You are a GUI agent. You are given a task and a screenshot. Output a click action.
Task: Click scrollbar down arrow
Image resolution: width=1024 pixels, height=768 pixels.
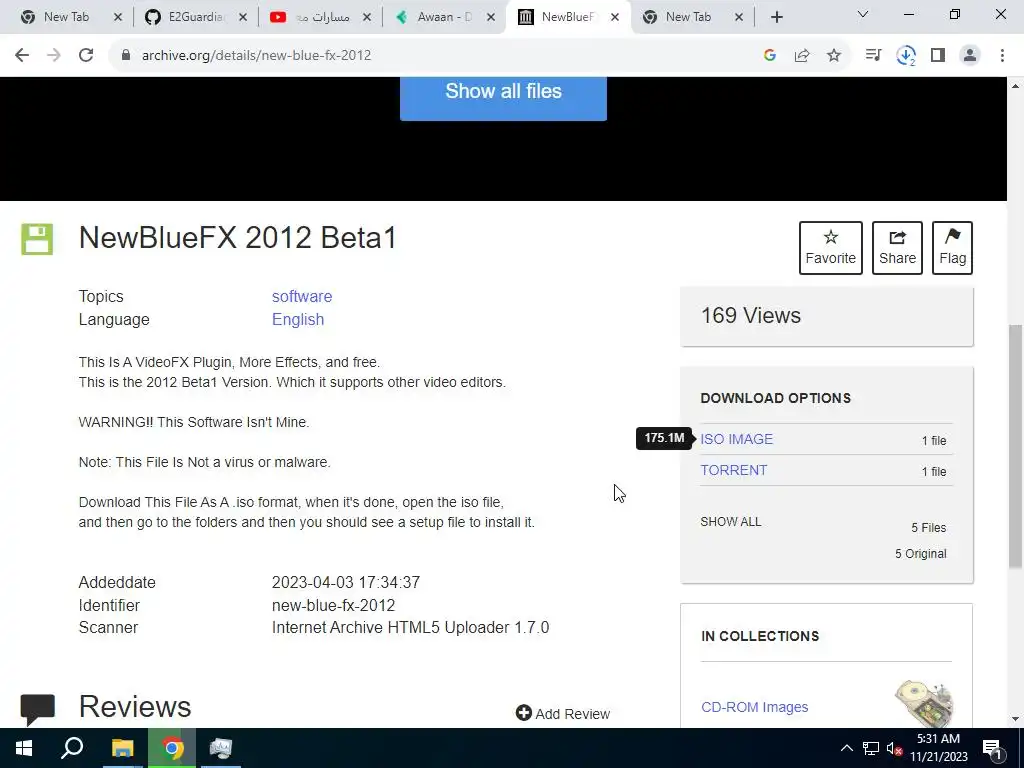1016,720
